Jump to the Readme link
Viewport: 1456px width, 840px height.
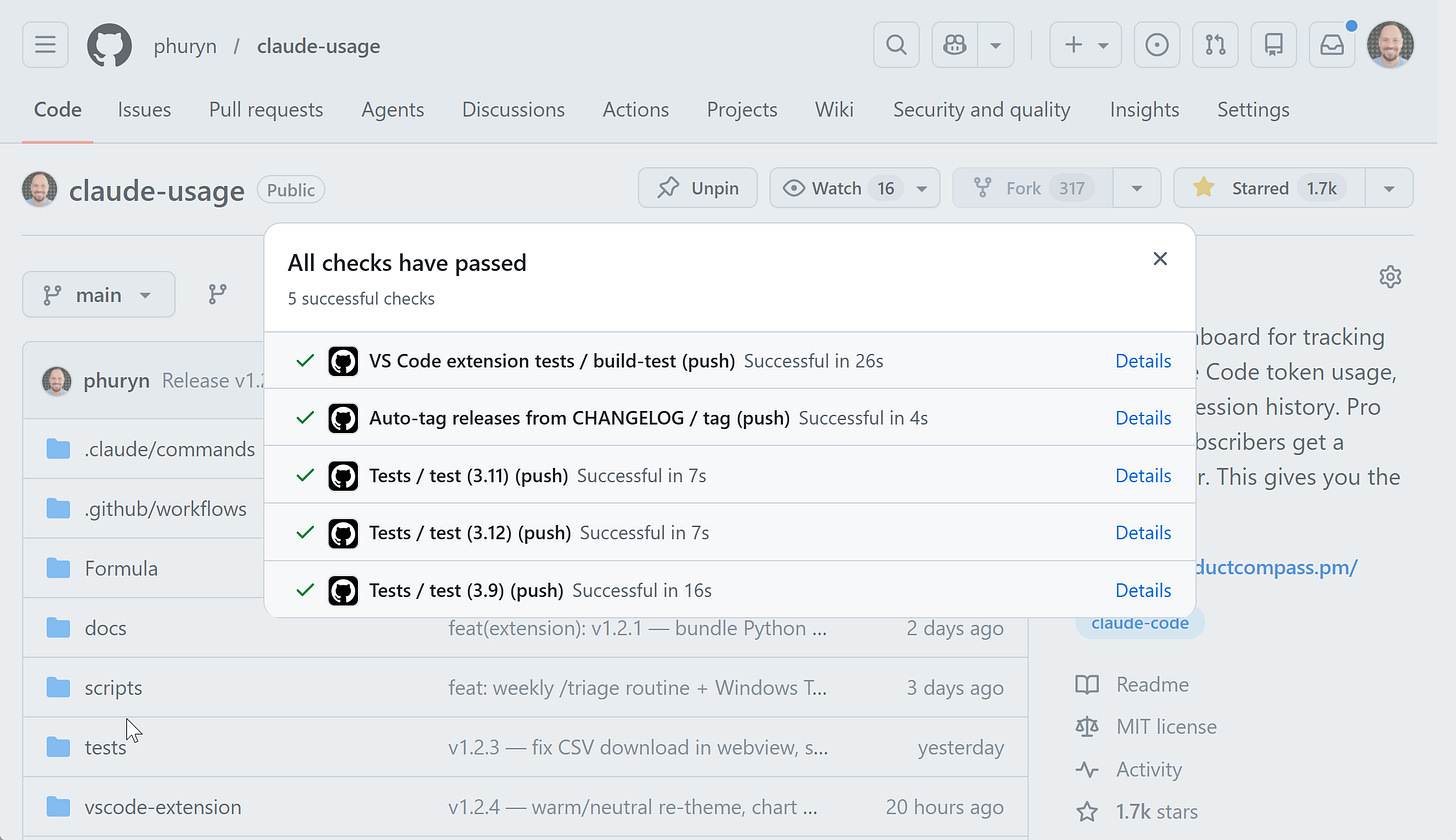(x=1151, y=685)
